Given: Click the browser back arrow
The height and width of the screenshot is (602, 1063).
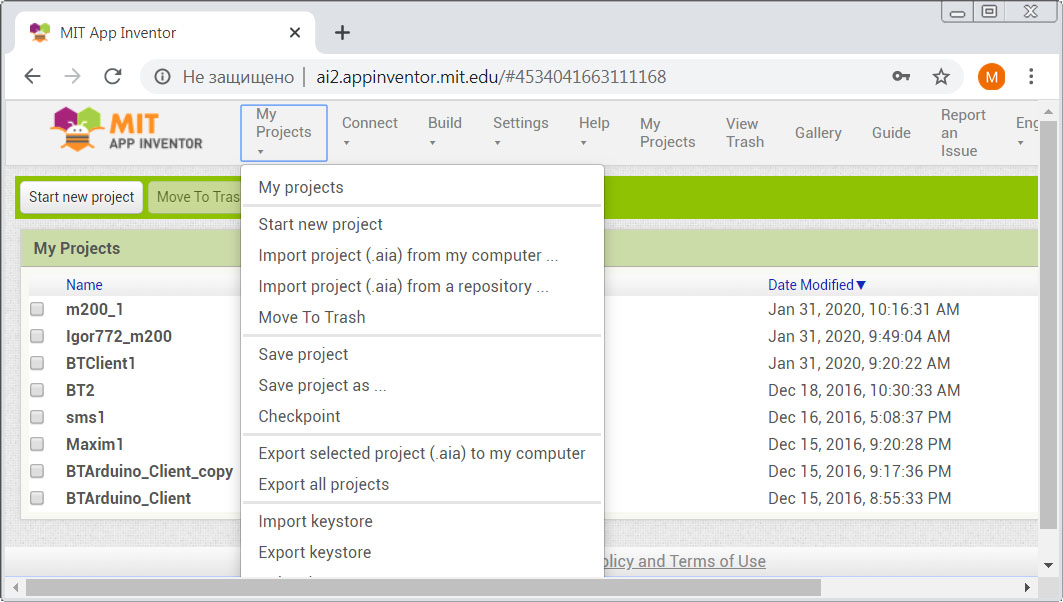Looking at the screenshot, I should click(x=32, y=77).
